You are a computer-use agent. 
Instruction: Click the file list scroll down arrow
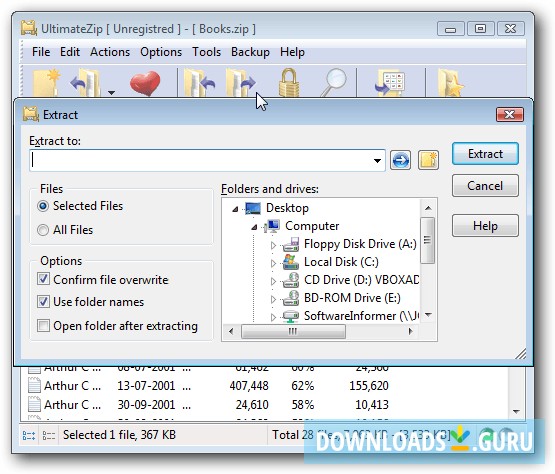[x=516, y=411]
